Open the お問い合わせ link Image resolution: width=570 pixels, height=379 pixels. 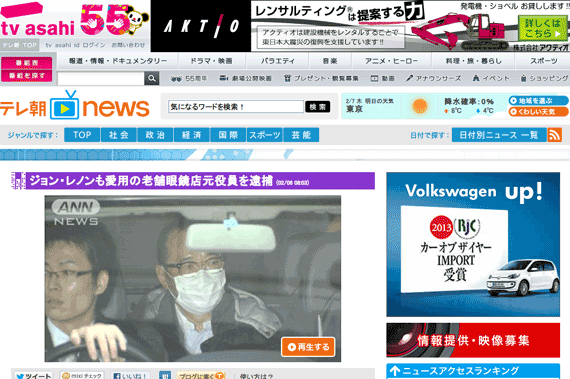click(x=128, y=45)
